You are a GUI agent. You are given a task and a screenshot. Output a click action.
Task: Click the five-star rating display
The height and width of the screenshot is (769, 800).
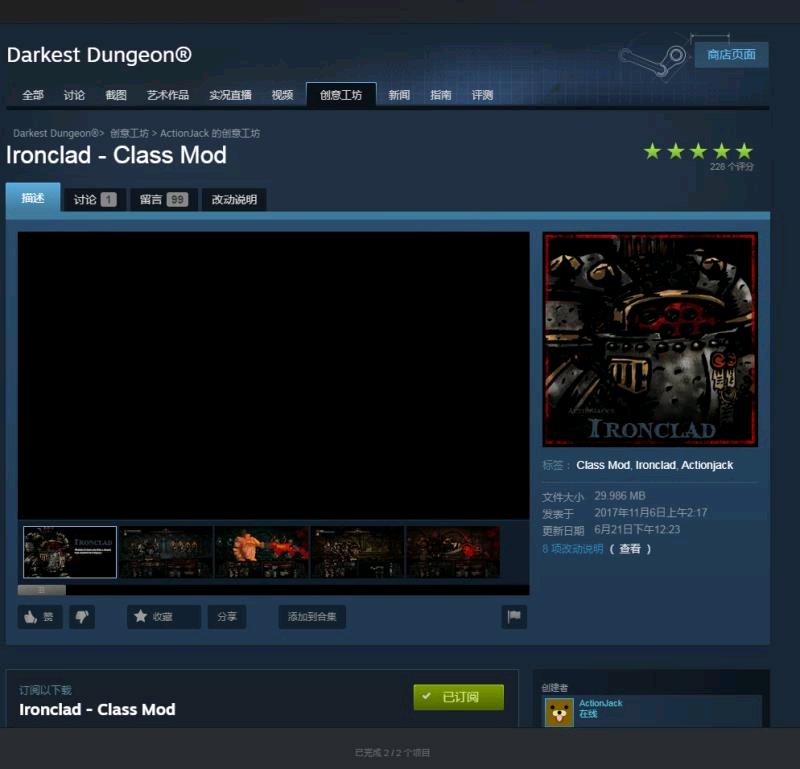click(x=698, y=151)
